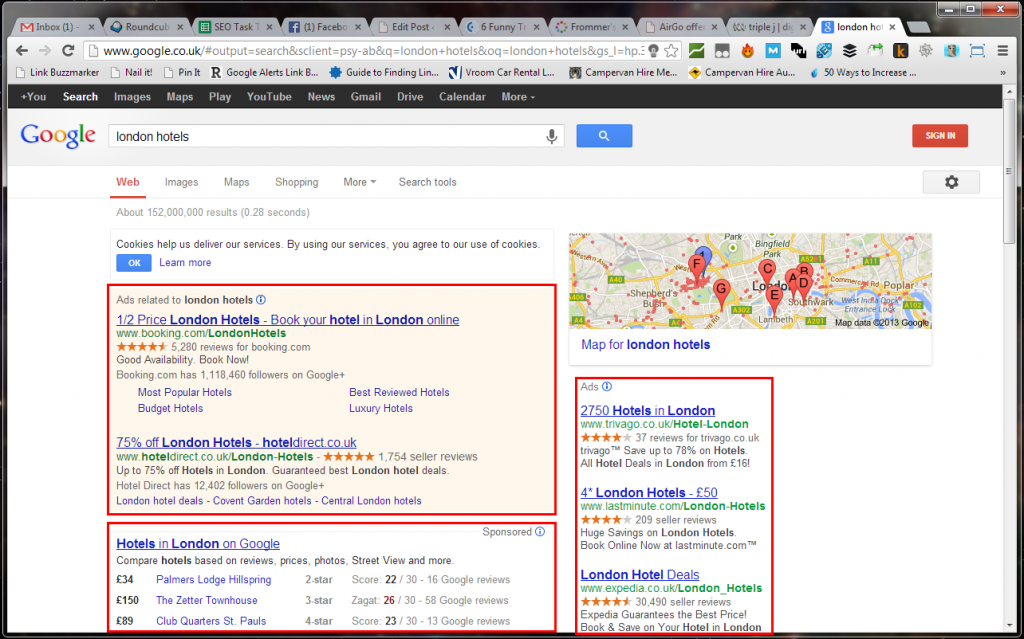Close the AirGo offer tab

coord(714,27)
